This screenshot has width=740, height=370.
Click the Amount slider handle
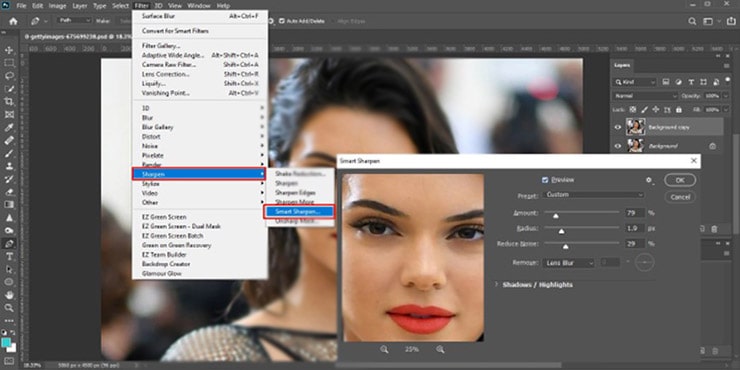[x=555, y=216]
